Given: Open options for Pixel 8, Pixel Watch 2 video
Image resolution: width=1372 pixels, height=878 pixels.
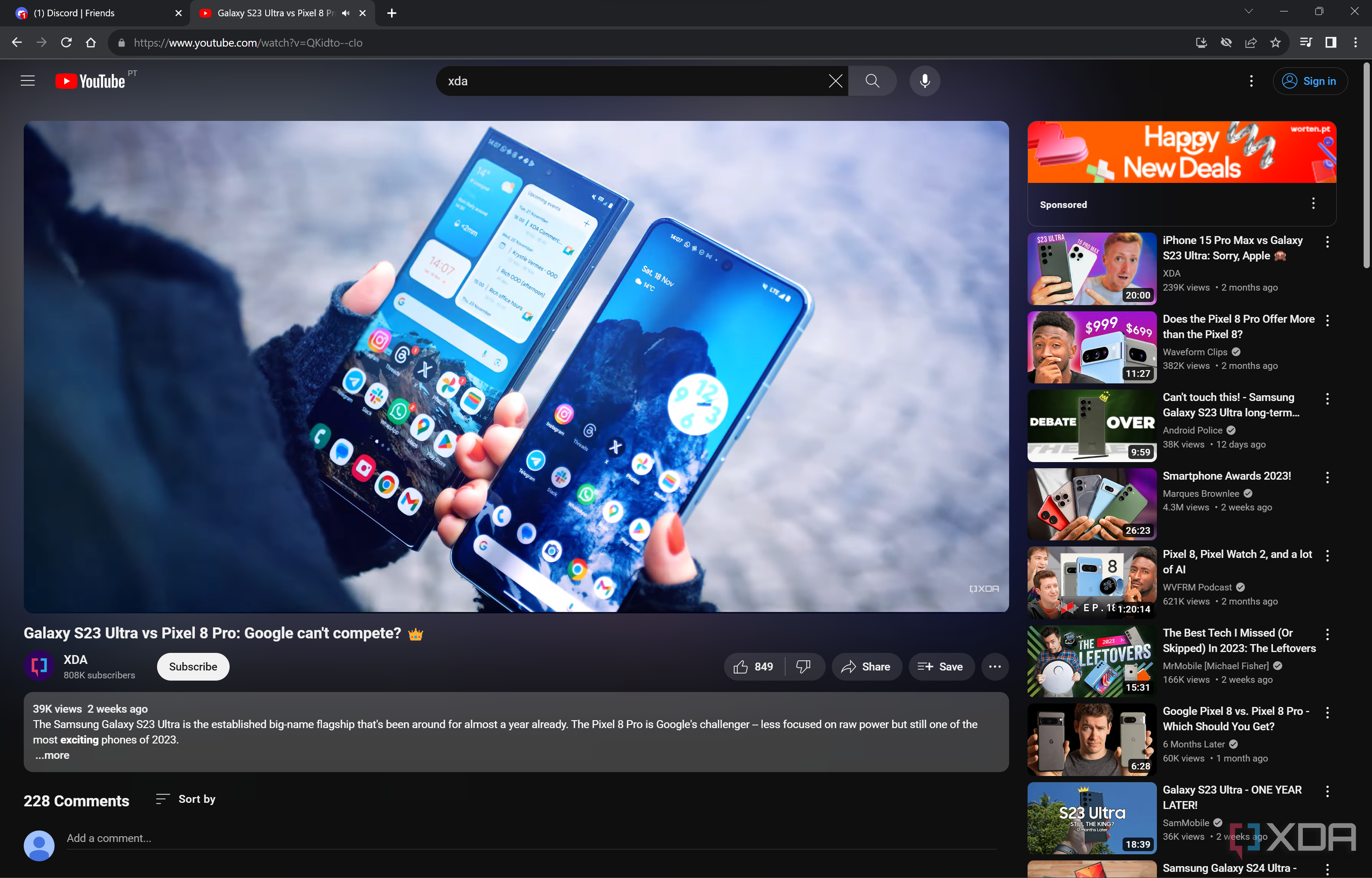Looking at the screenshot, I should (1328, 556).
